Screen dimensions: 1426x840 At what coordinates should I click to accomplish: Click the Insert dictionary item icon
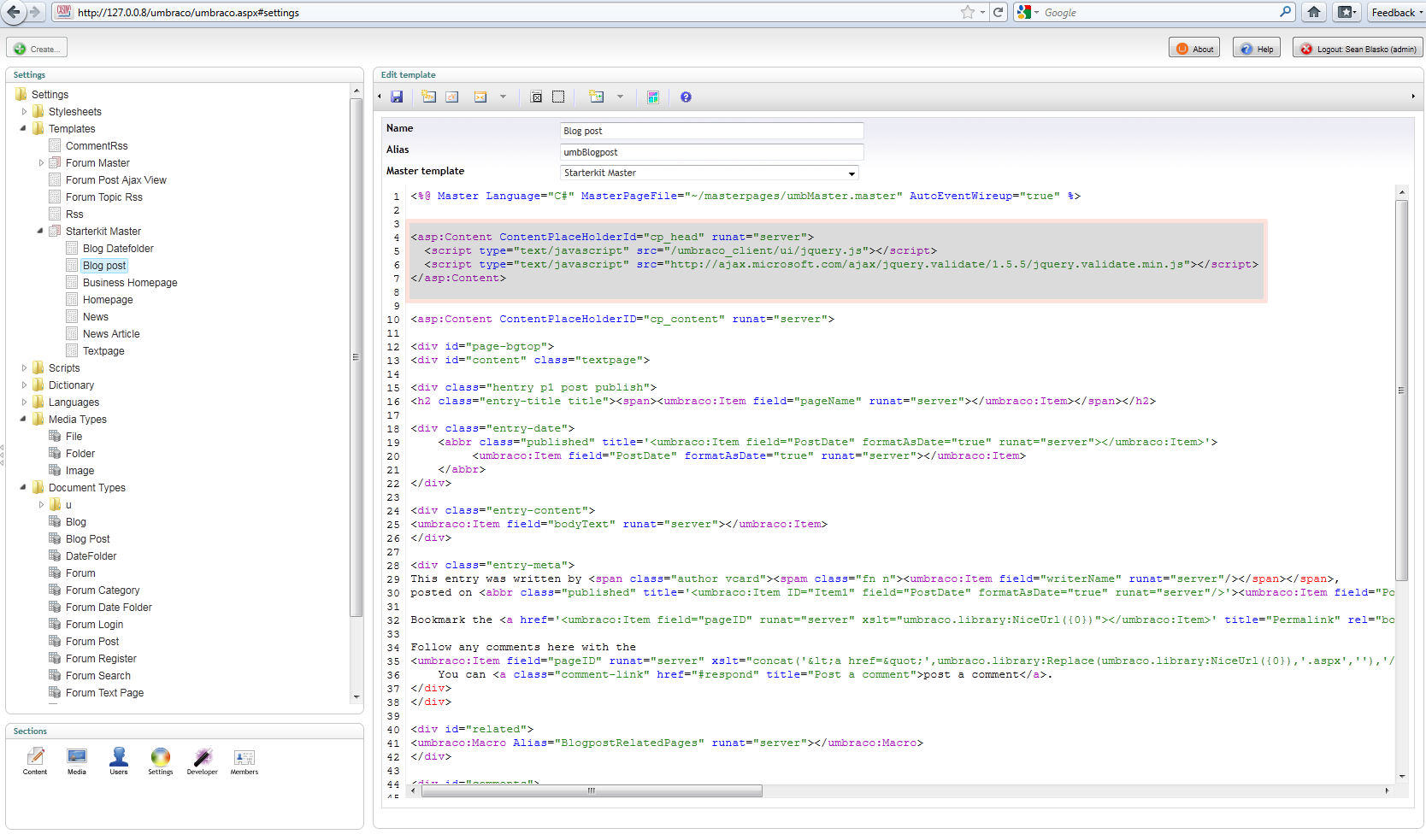(452, 97)
